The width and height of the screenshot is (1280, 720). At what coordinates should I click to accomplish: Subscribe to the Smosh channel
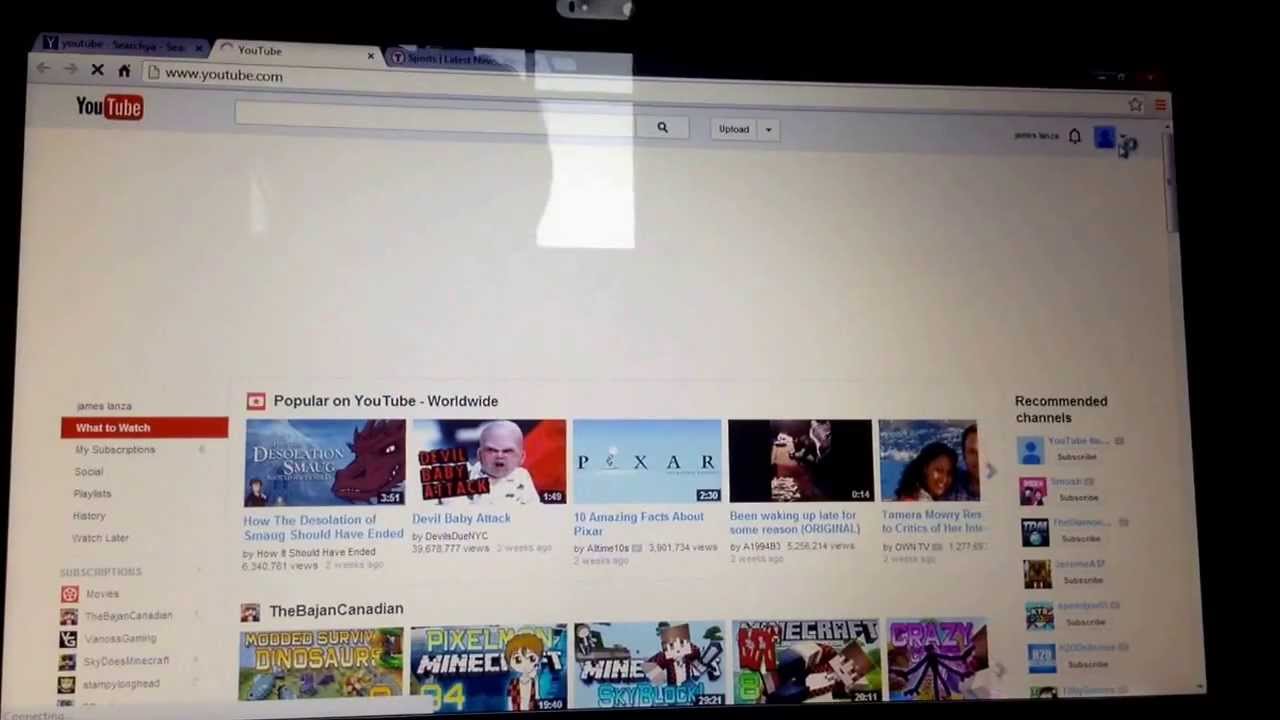click(1078, 497)
